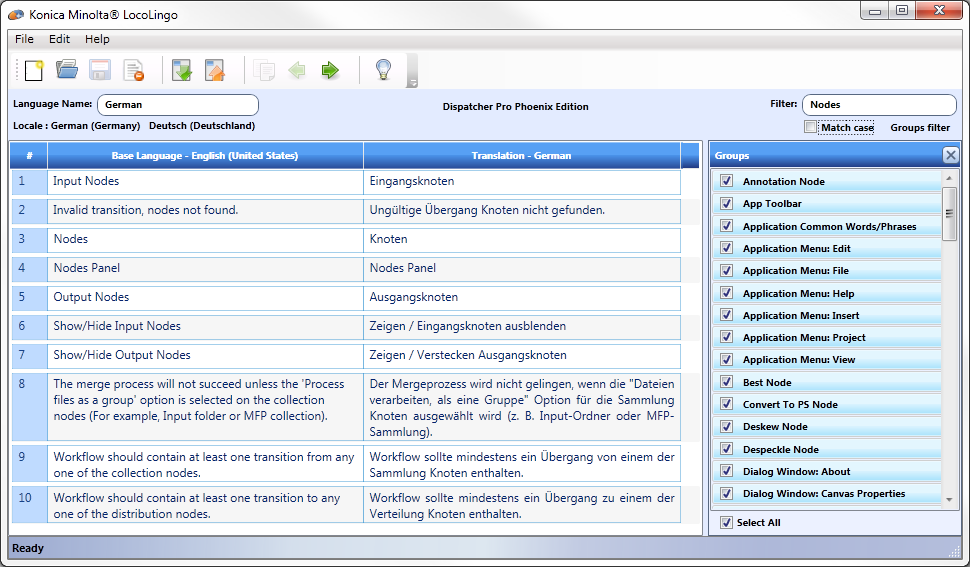The width and height of the screenshot is (970, 567).
Task: Click the Groups list scroll up arrow
Action: [x=949, y=178]
